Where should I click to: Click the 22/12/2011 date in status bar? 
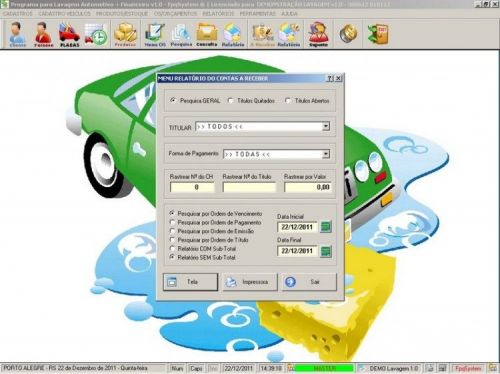coord(238,368)
